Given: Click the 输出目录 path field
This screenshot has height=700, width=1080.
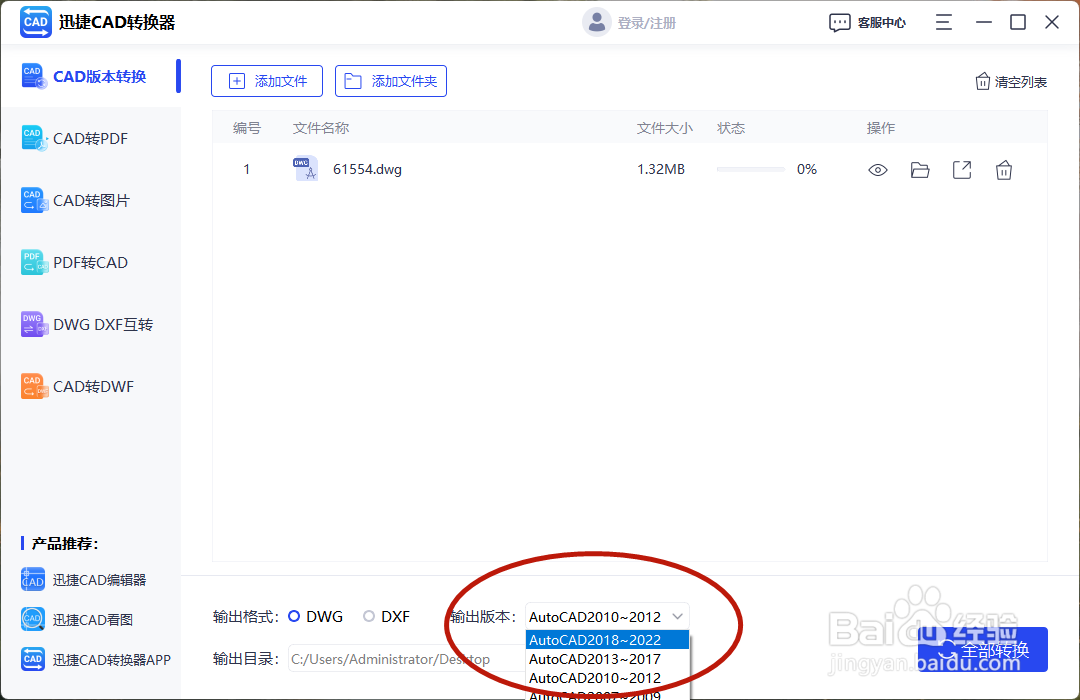Looking at the screenshot, I should click(406, 659).
